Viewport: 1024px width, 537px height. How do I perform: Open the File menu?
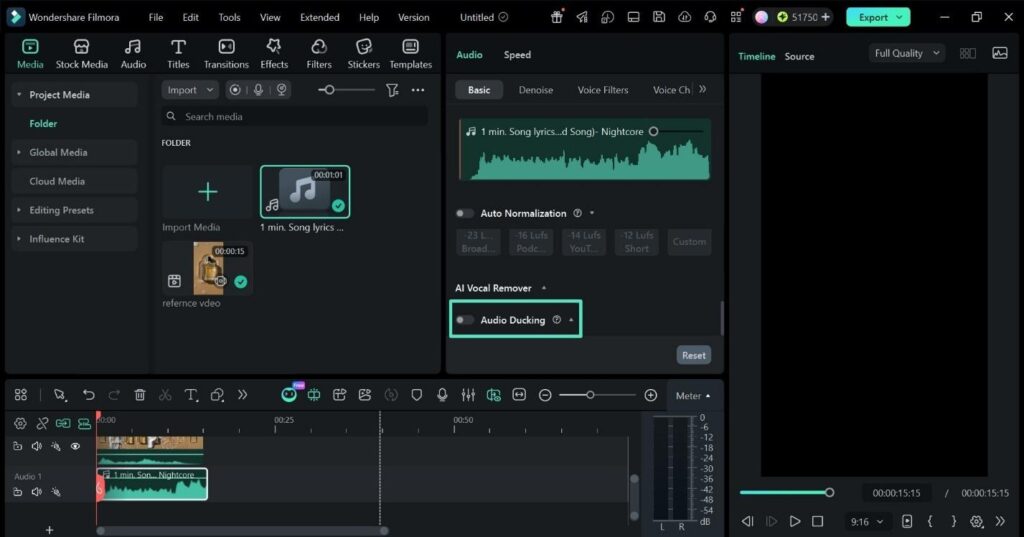pyautogui.click(x=155, y=18)
